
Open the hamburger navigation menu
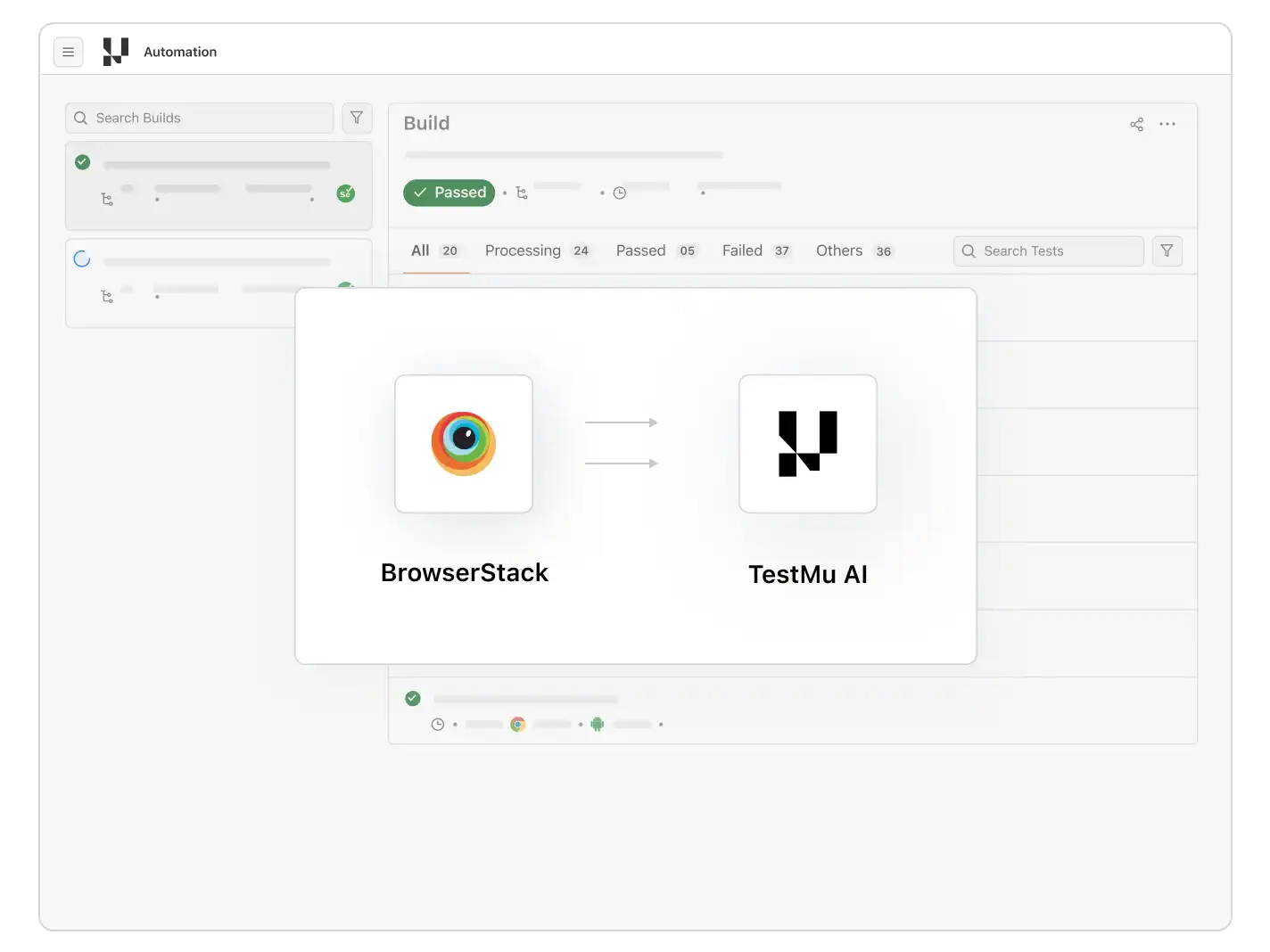point(68,52)
